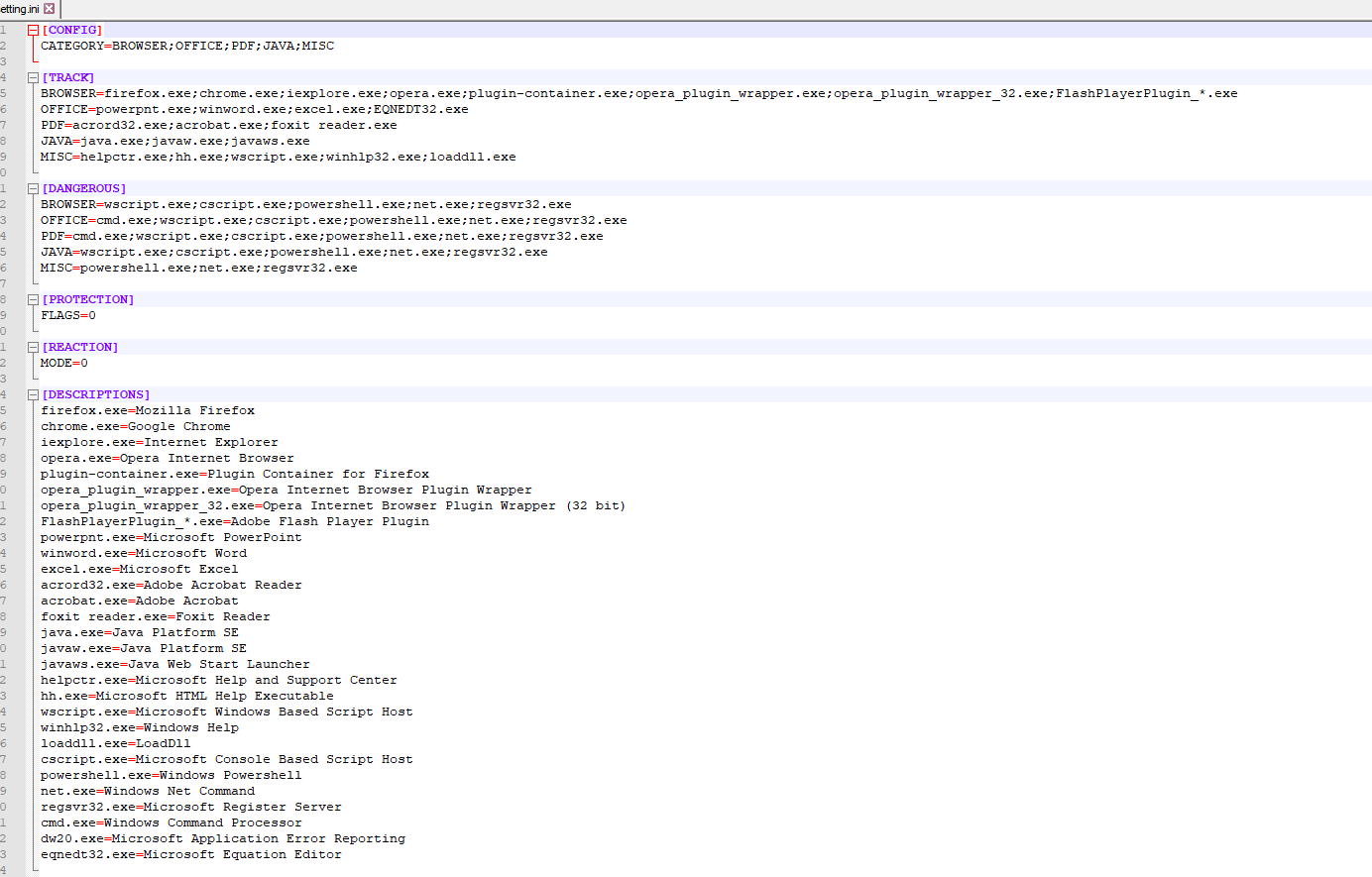Select the setting.ini file tab
Screen dimensions: 1372x877
tap(28, 9)
